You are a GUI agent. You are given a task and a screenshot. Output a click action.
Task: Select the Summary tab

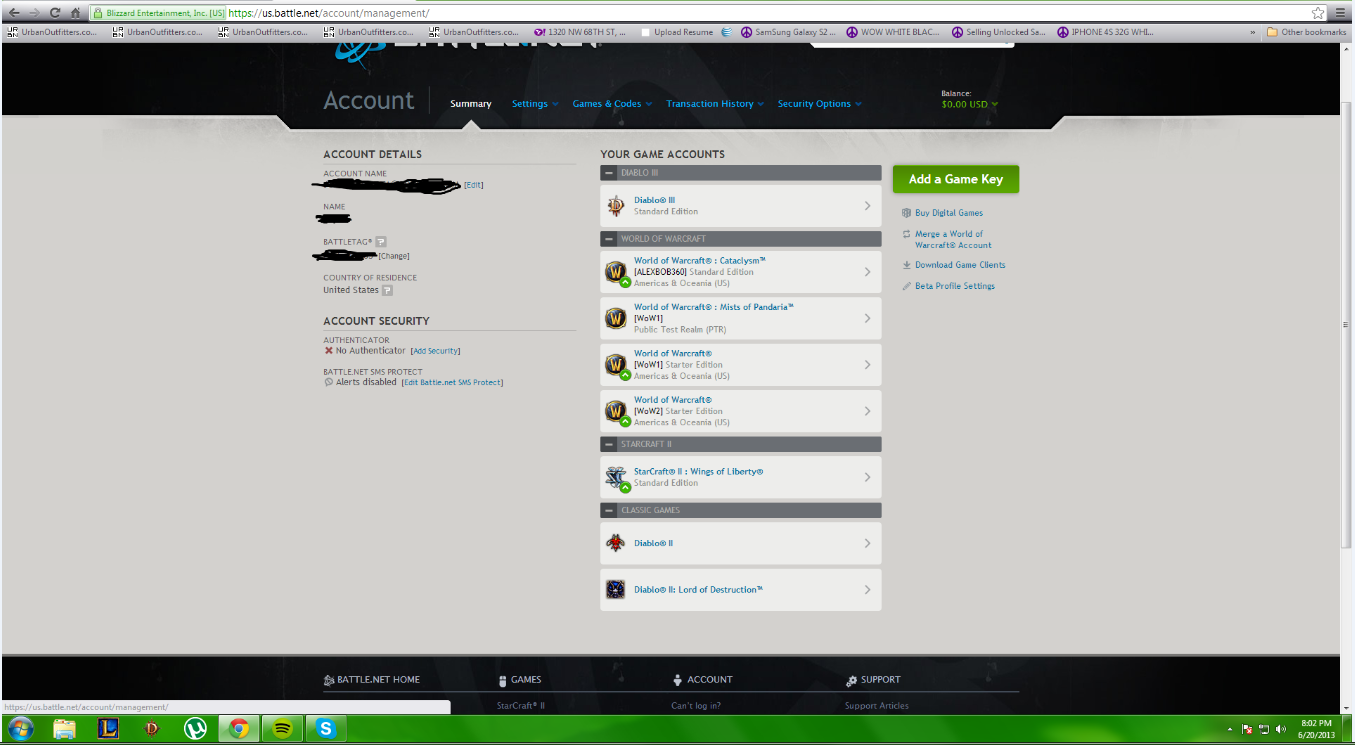tap(471, 104)
